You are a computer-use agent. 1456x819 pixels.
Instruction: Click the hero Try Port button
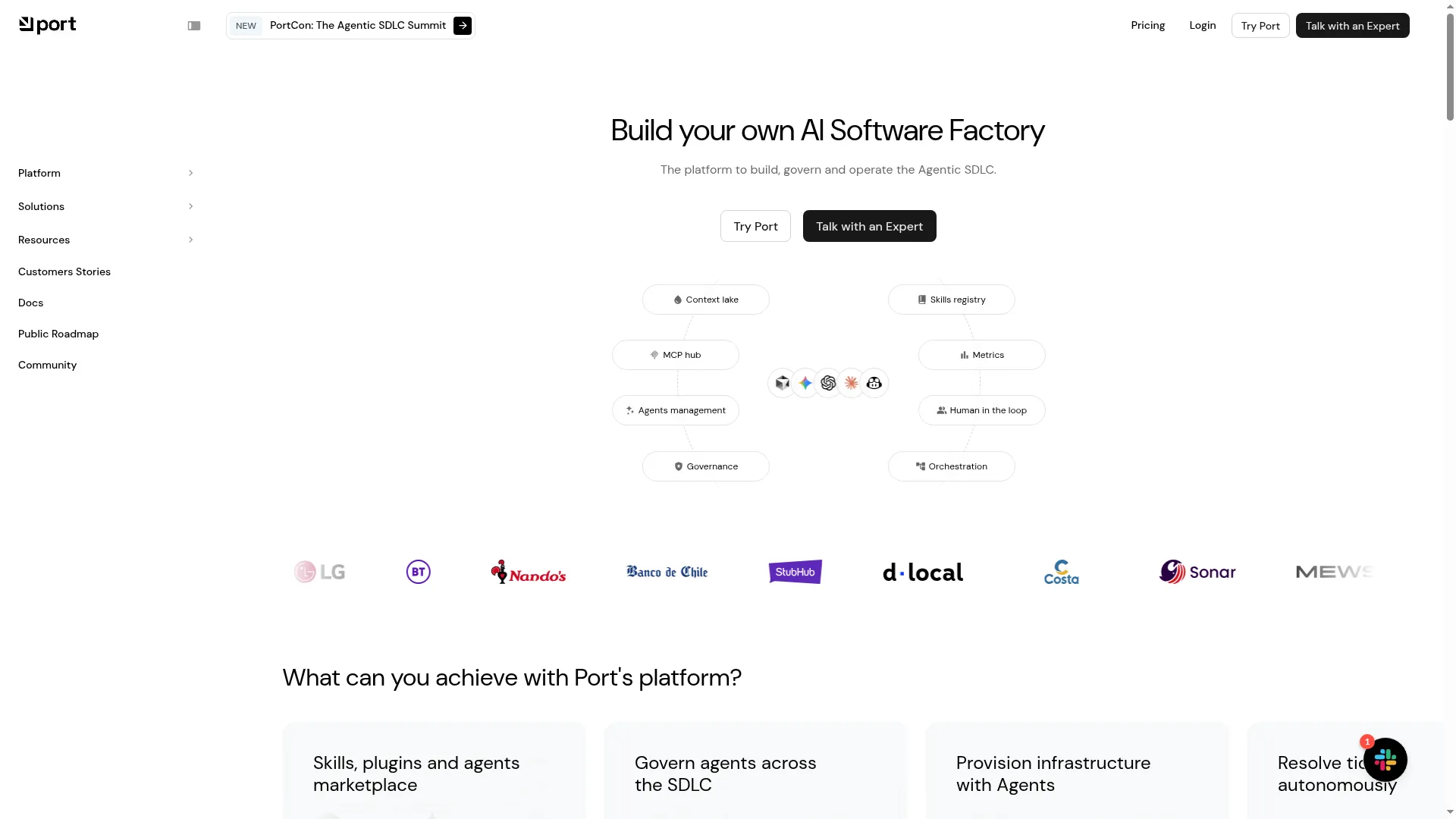755,226
